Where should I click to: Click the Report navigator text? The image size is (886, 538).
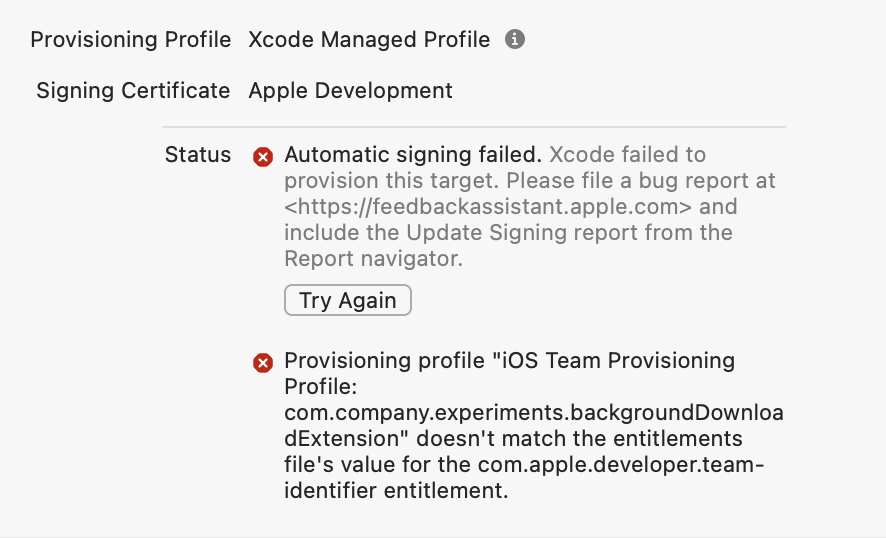pos(372,259)
